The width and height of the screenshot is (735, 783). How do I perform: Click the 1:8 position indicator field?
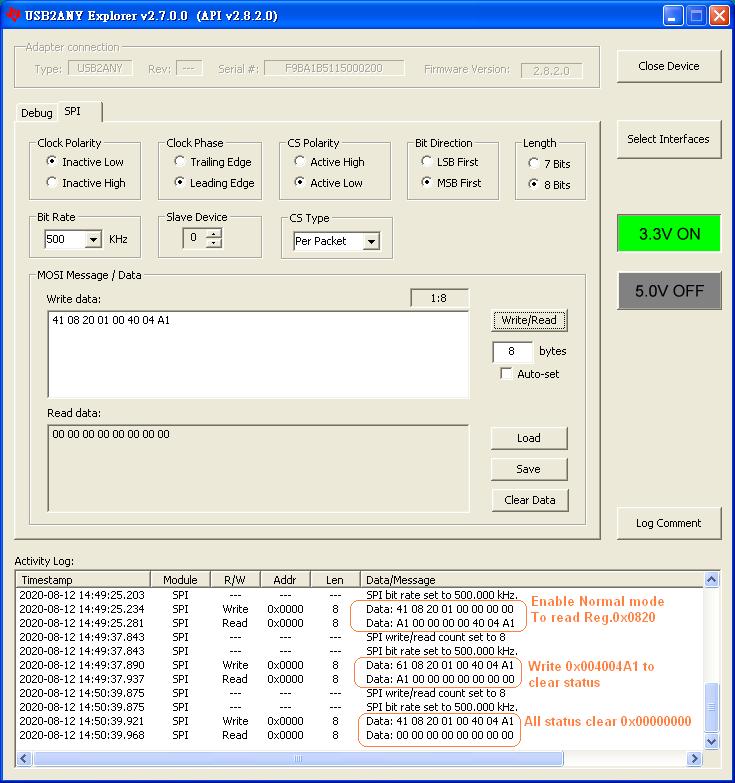pos(439,298)
